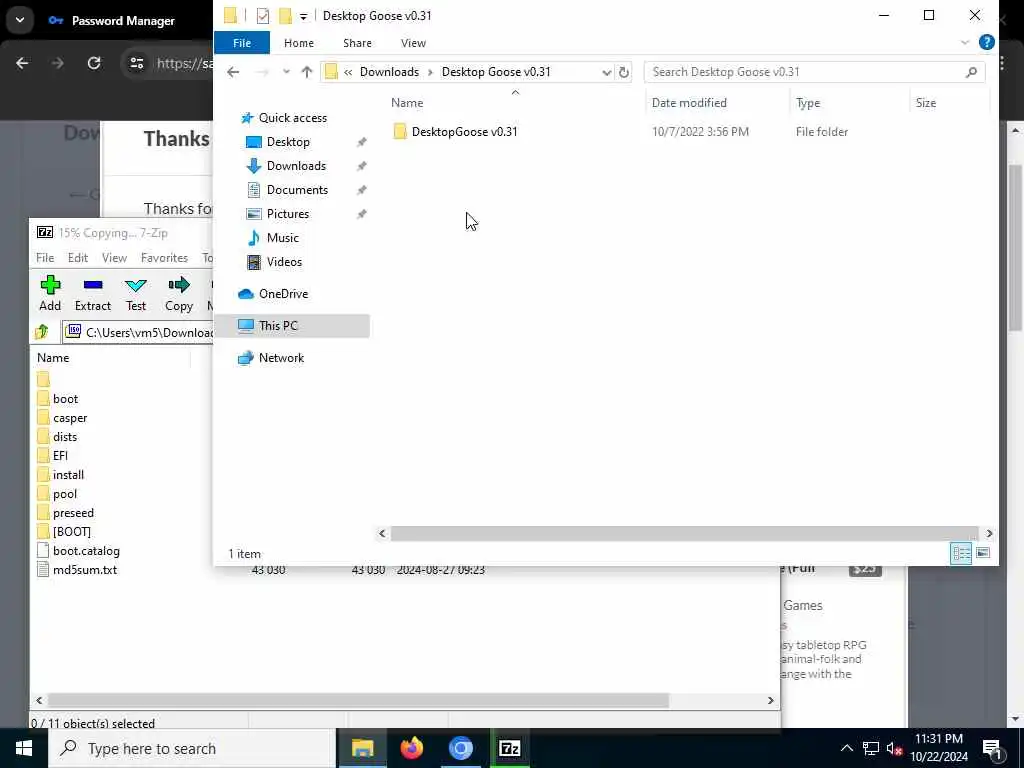Click the Explorer horizontal scrollbar
Viewport: 1024px width, 768px height.
click(684, 534)
